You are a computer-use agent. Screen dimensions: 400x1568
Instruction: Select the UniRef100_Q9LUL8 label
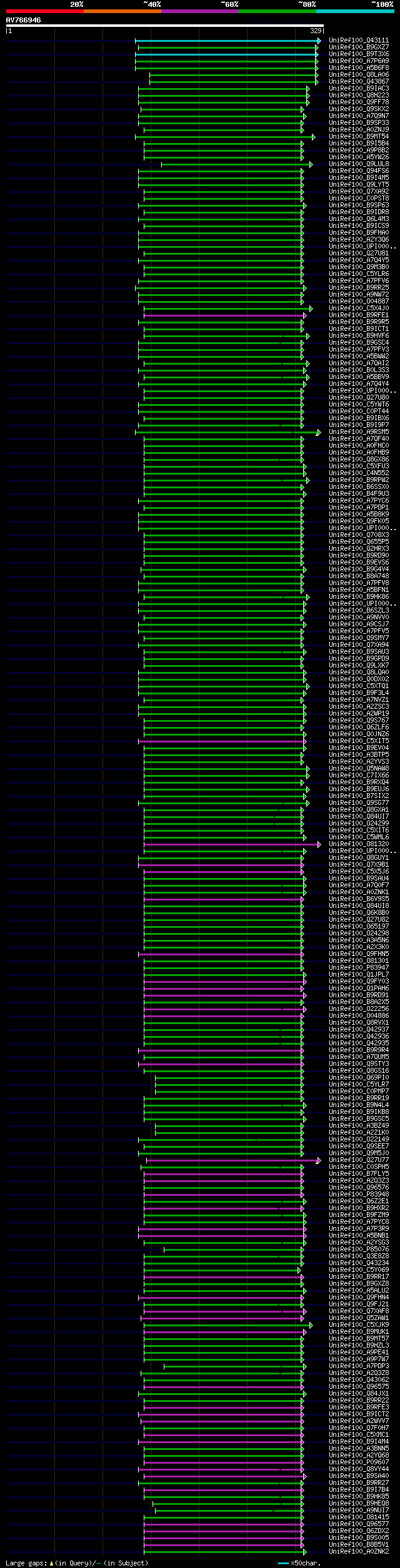click(359, 164)
